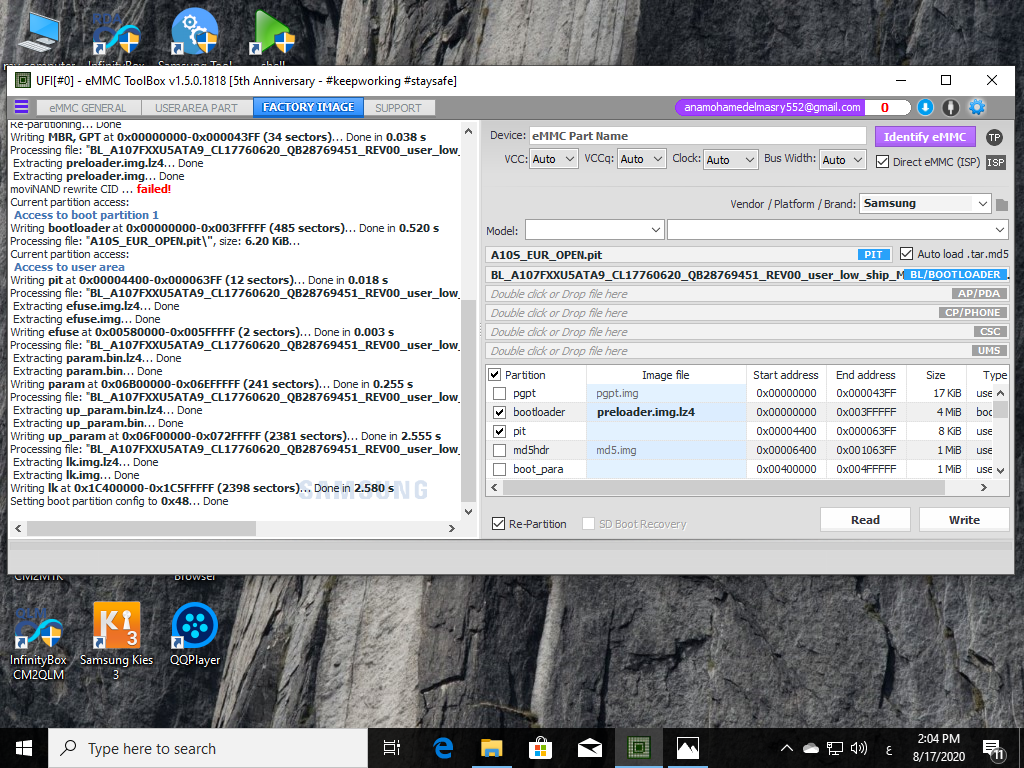The image size is (1024, 768).
Task: Open Task View on taskbar
Action: click(392, 748)
